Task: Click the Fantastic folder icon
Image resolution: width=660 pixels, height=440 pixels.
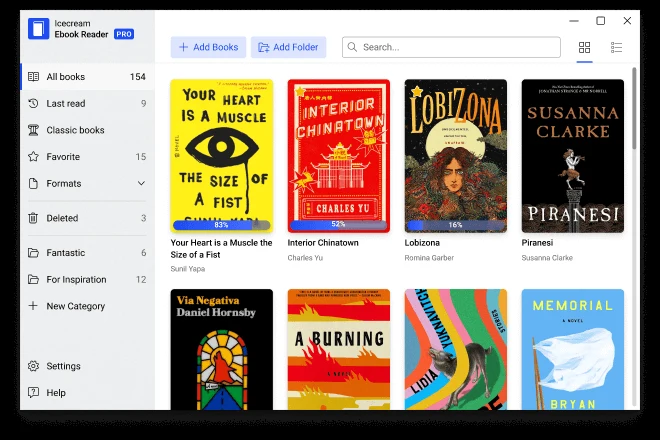Action: (33, 253)
